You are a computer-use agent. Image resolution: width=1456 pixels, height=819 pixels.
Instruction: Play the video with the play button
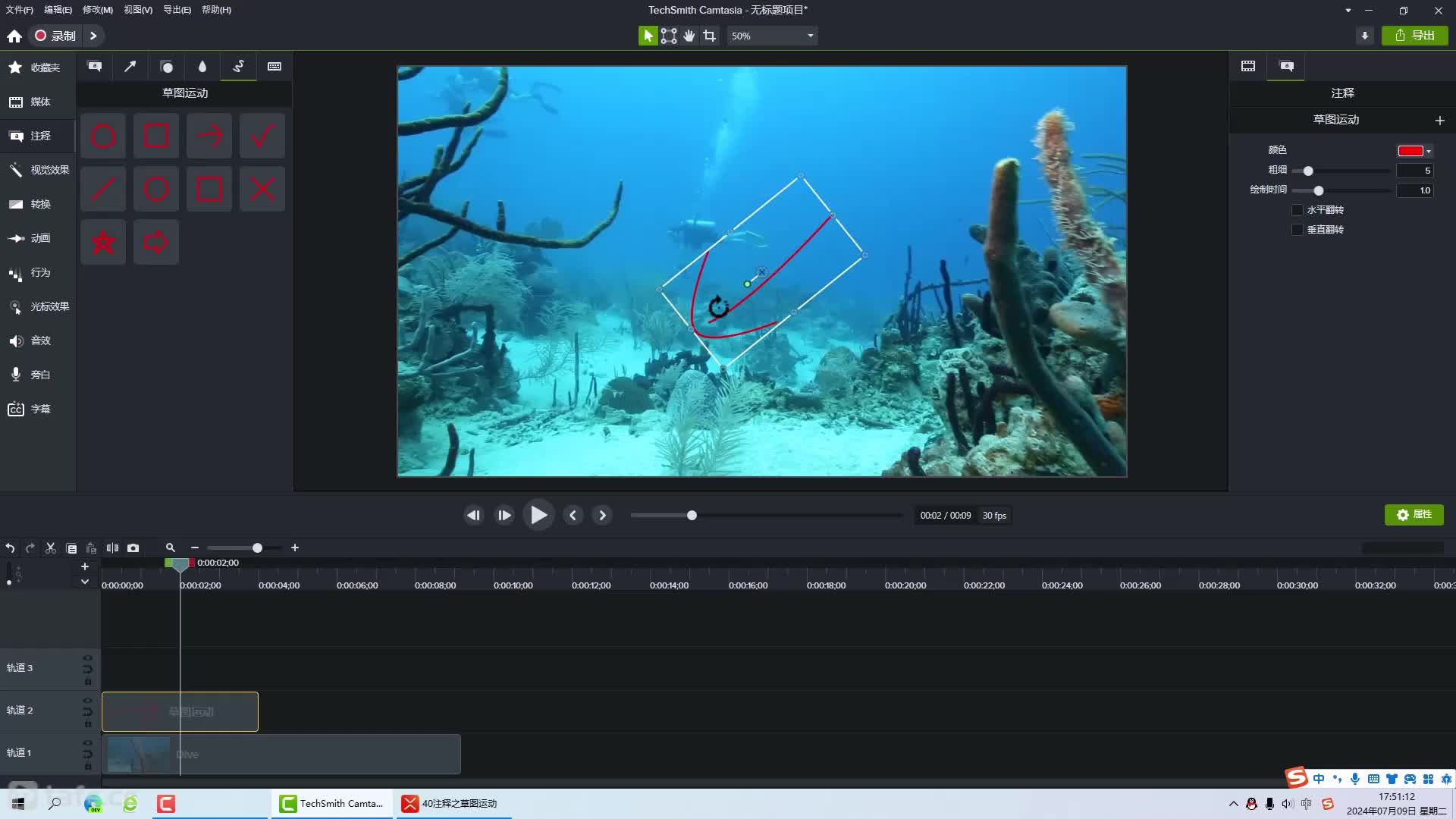538,515
